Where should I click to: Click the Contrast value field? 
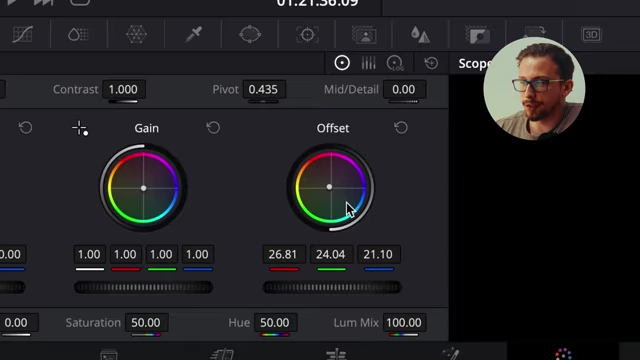pos(124,89)
